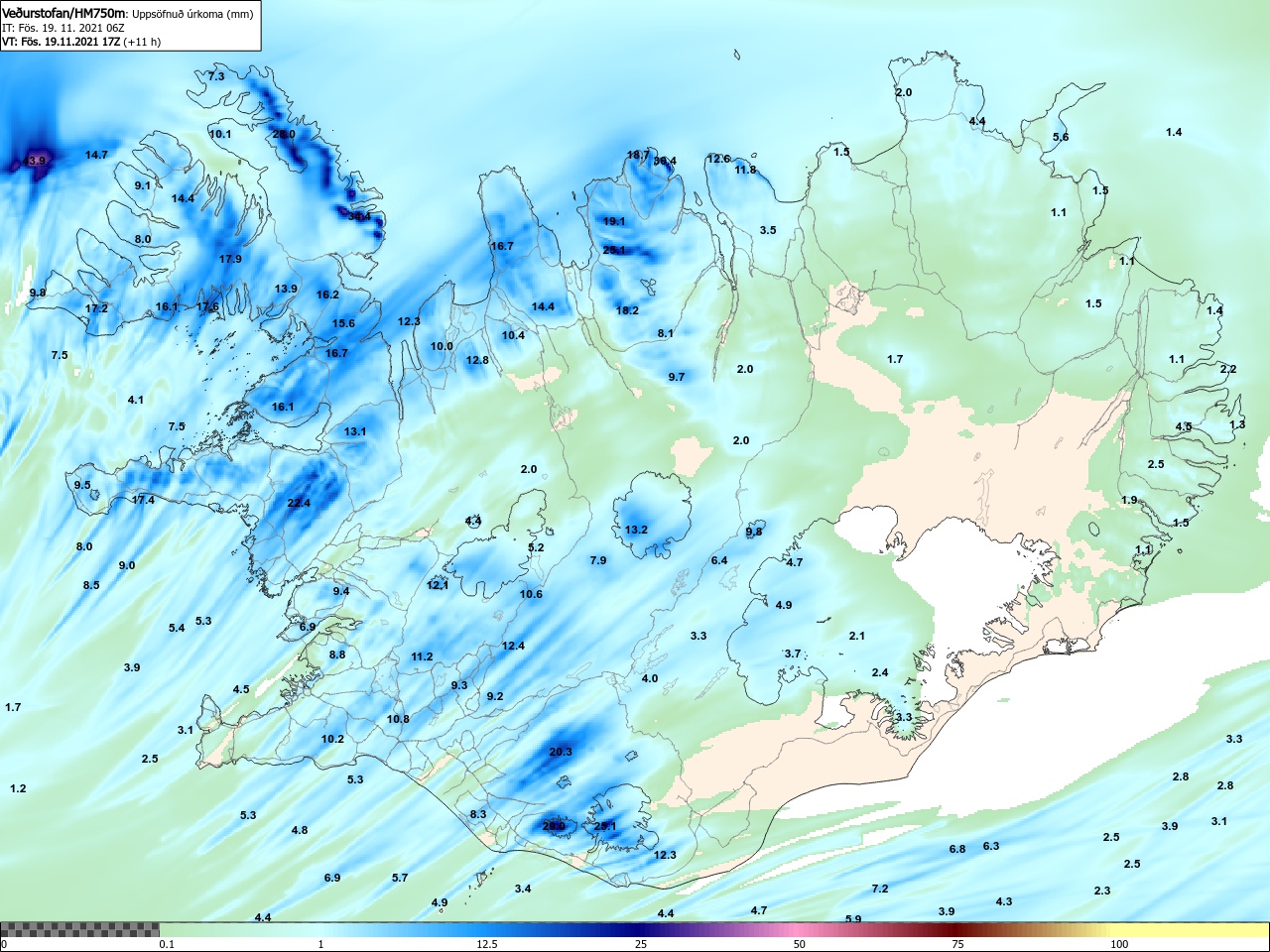Click the 13.9 map value
This screenshot has width=1270, height=952.
tap(286, 289)
